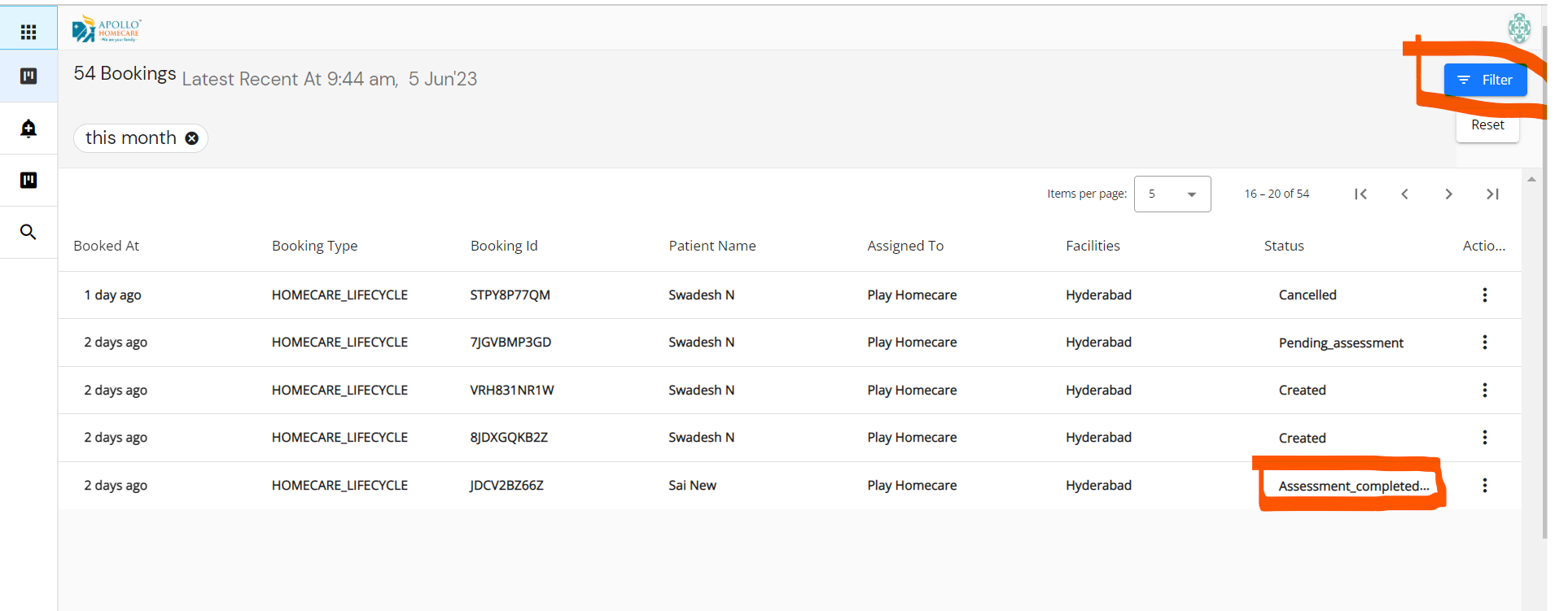The width and height of the screenshot is (1568, 611).
Task: Open the items per page dropdown
Action: click(1172, 194)
